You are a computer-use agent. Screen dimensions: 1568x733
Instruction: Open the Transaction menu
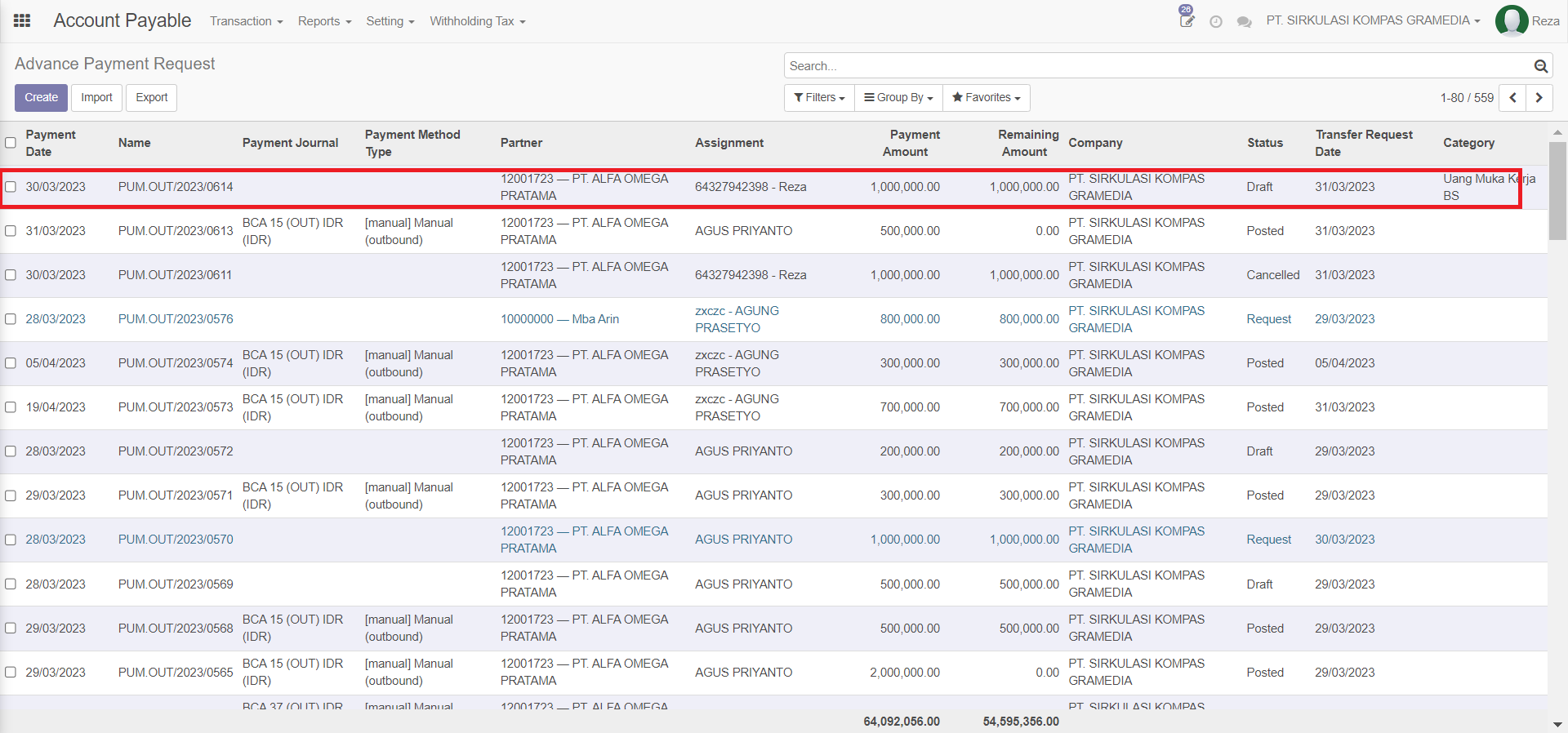coord(246,21)
